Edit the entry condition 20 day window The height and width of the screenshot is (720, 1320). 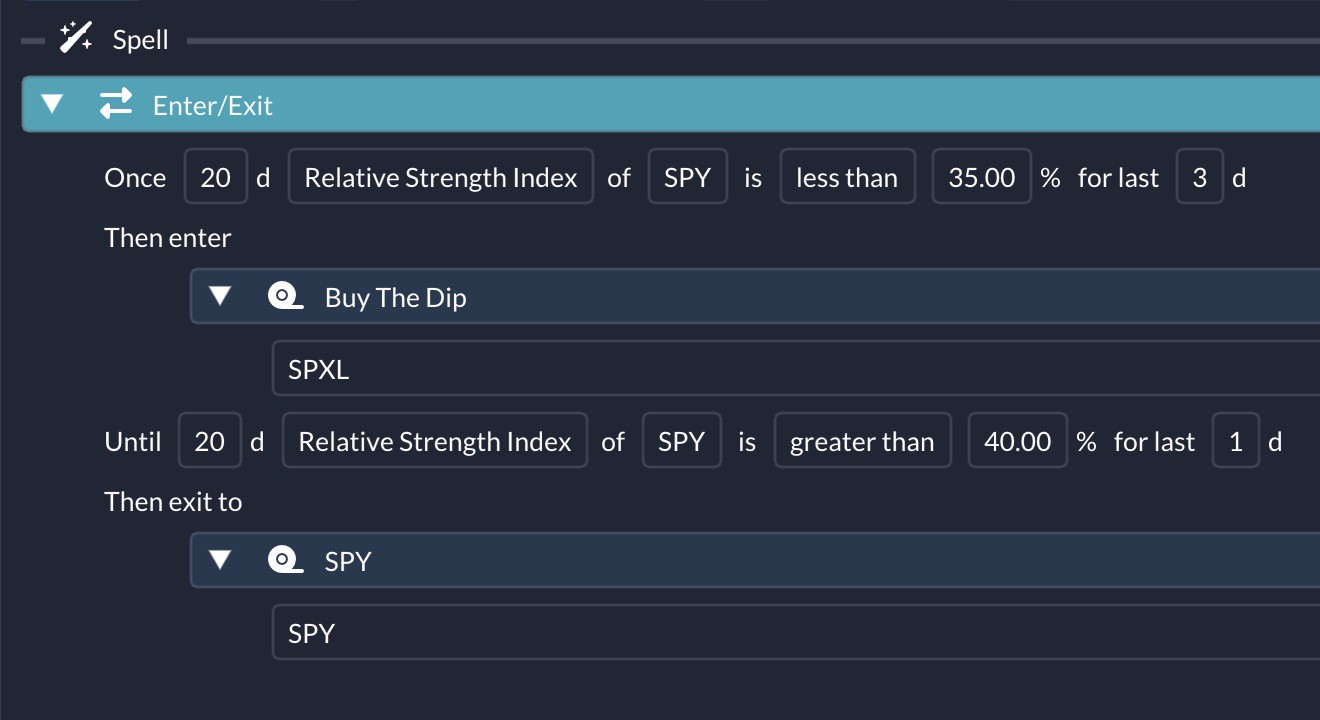215,177
